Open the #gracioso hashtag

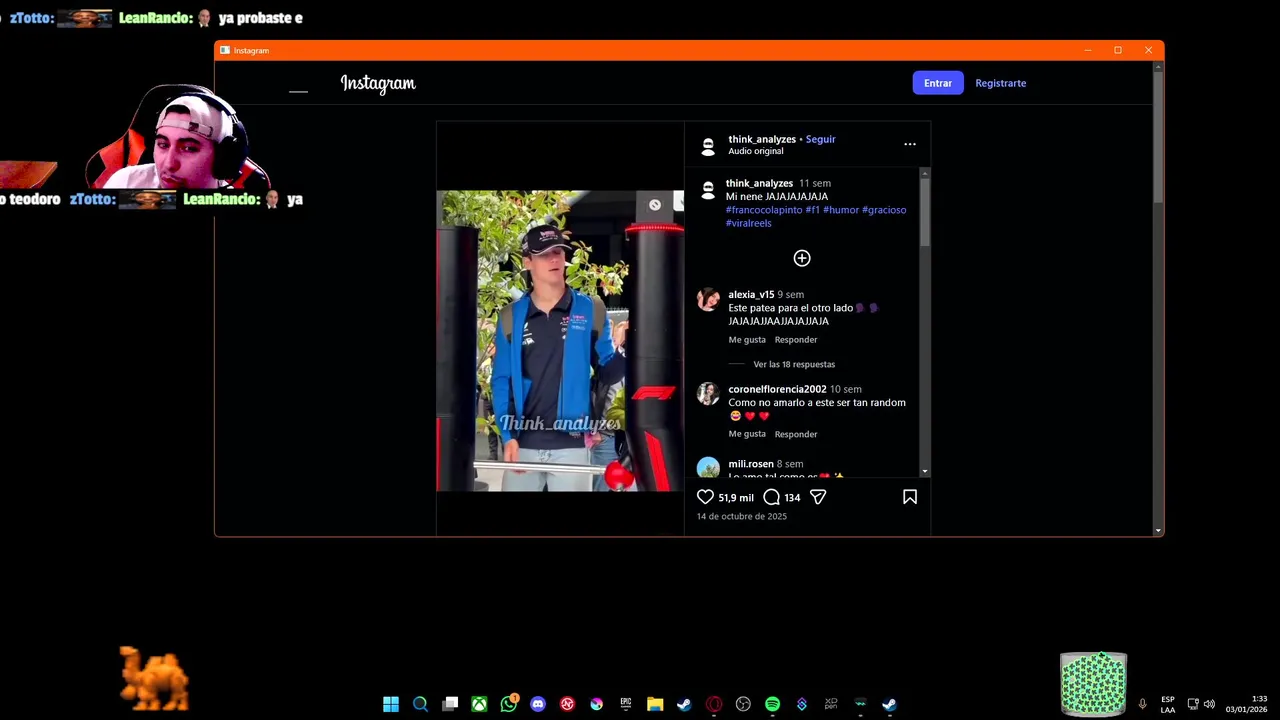pos(884,210)
